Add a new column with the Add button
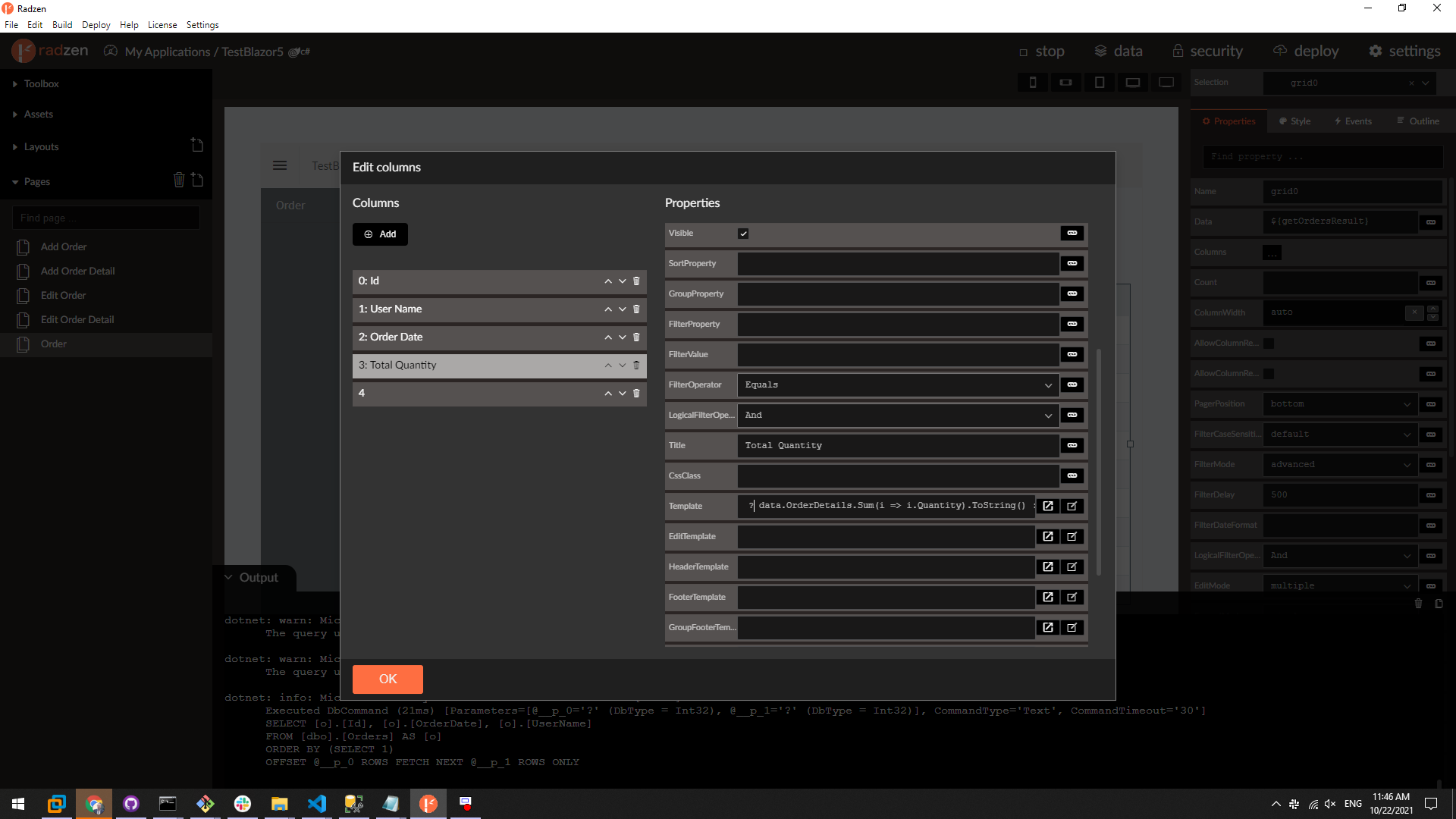Image resolution: width=1456 pixels, height=819 pixels. point(380,234)
